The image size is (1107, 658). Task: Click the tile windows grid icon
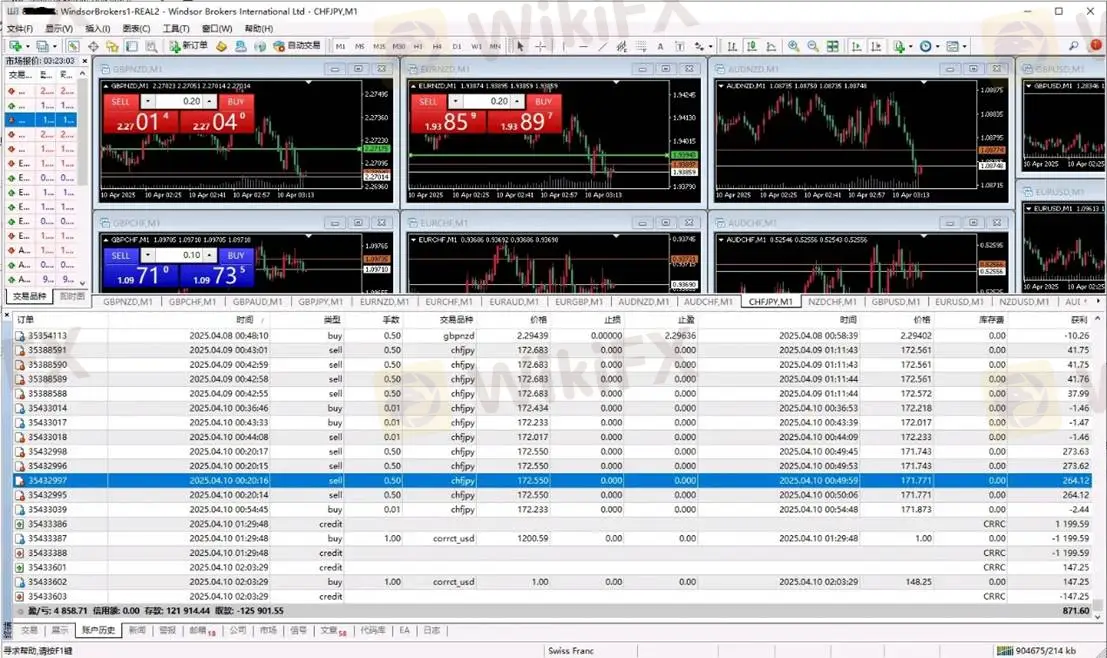(832, 46)
